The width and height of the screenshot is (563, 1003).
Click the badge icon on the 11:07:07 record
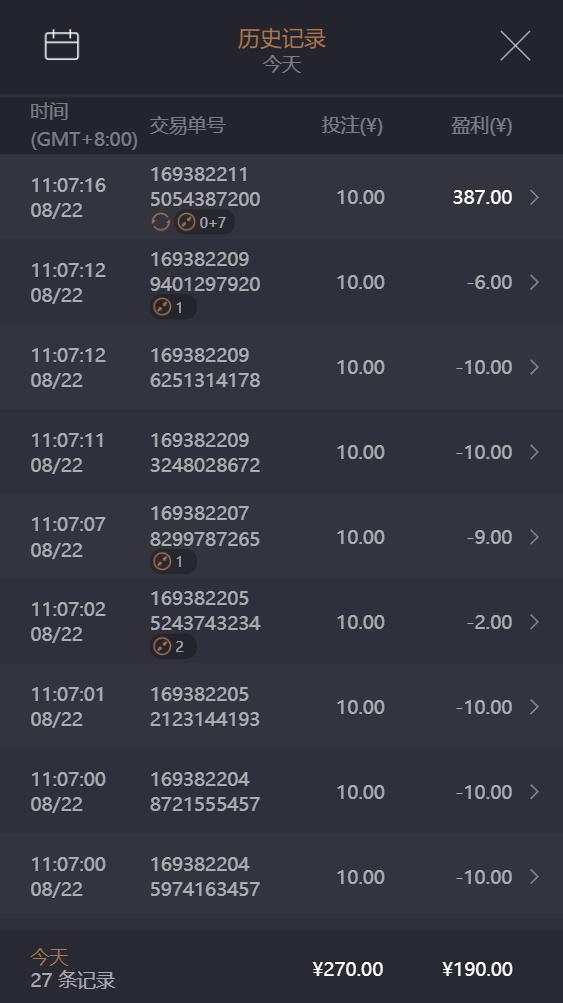point(162,562)
